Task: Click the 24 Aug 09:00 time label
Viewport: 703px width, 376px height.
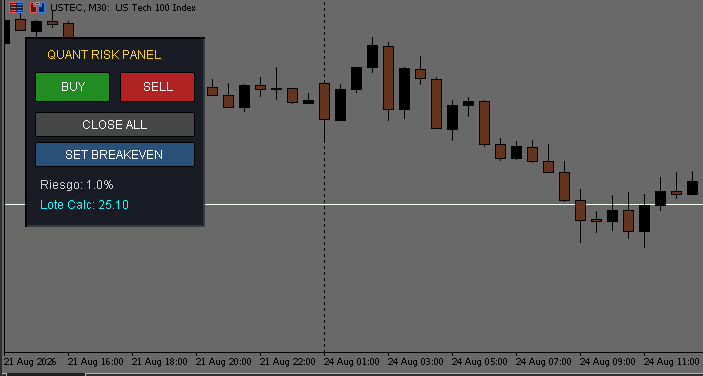Action: (608, 362)
